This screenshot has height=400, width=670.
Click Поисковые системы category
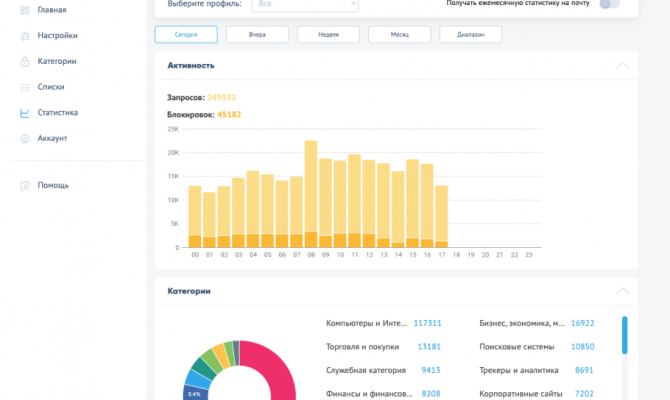point(517,347)
